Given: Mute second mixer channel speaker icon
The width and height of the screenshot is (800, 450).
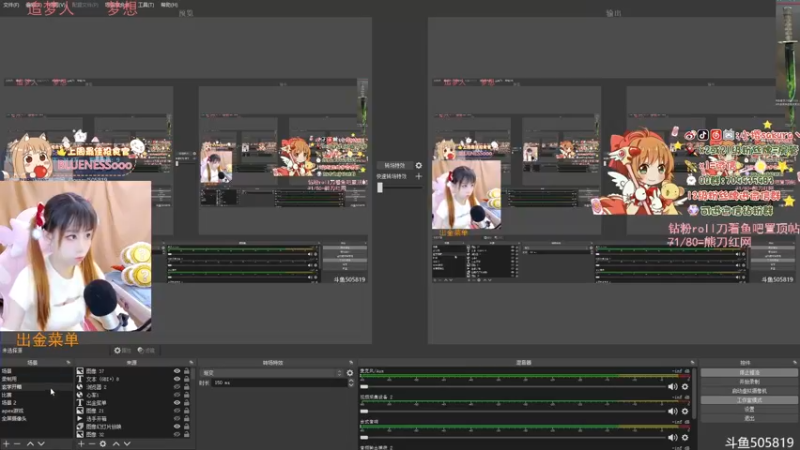Looking at the screenshot, I should tap(673, 411).
